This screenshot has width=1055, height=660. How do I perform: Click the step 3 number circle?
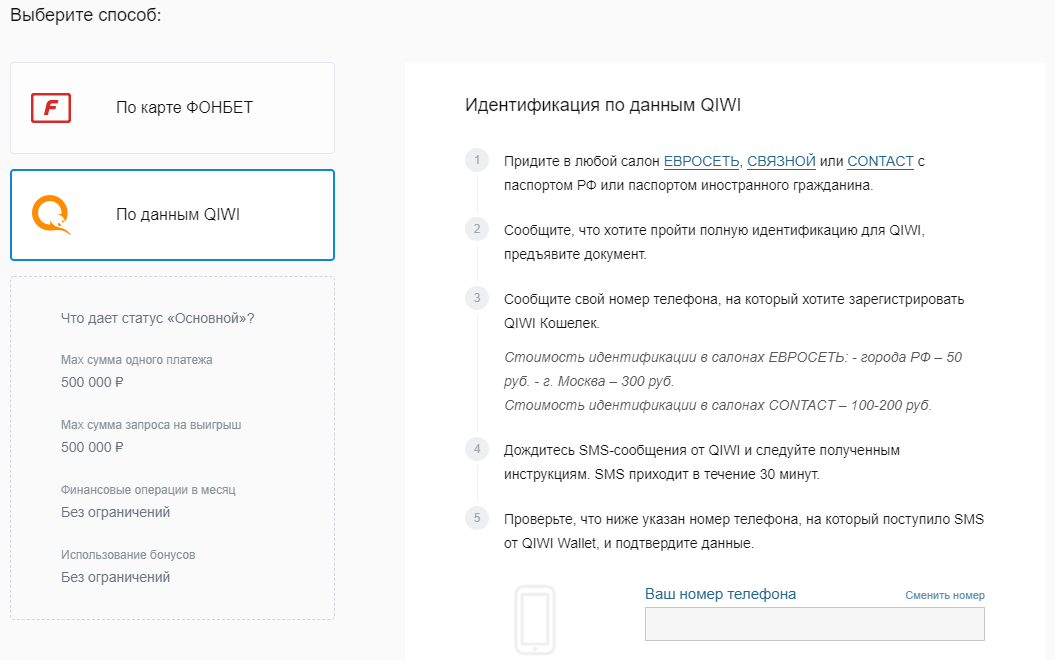[x=478, y=298]
